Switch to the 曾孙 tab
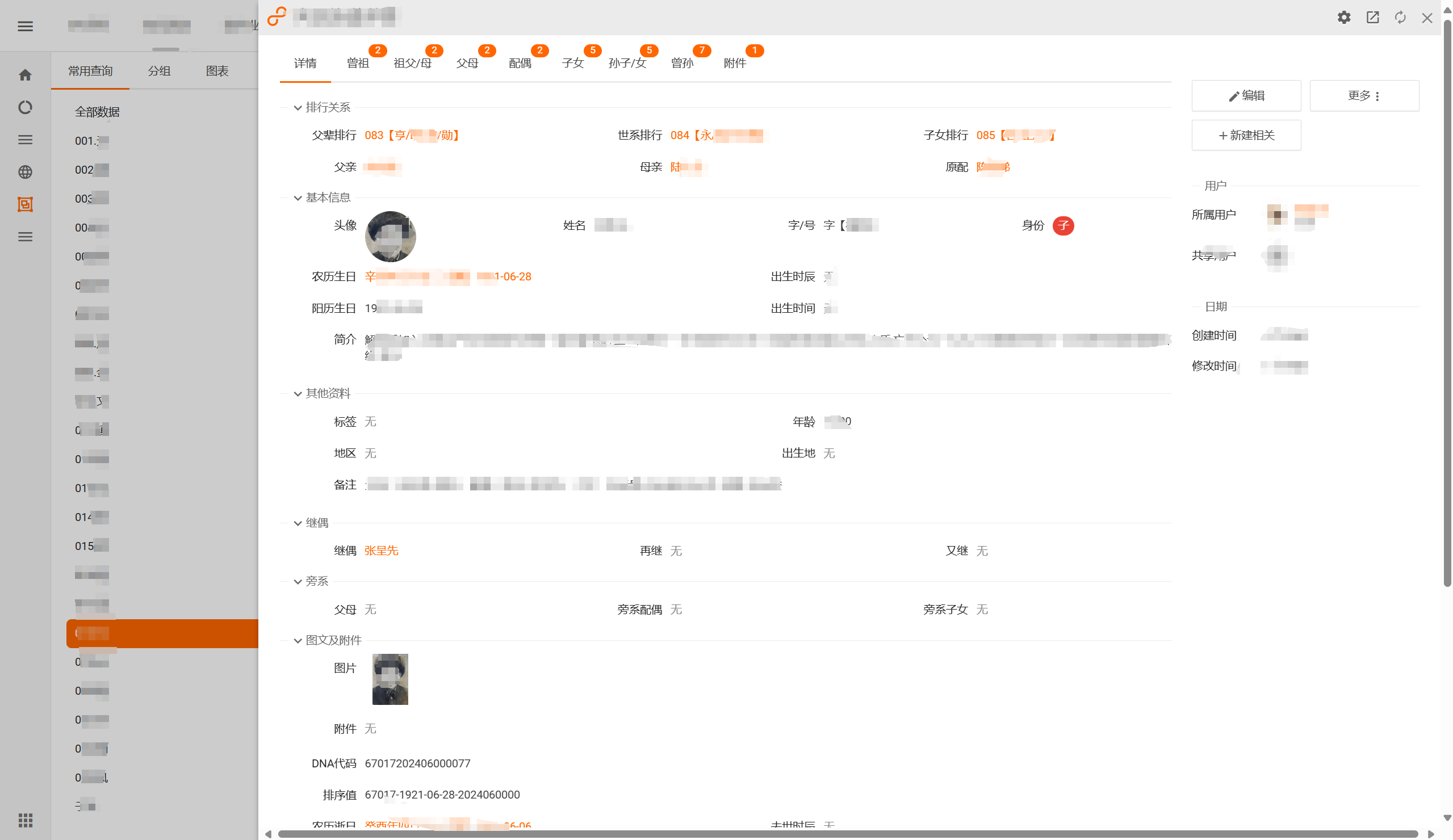Image resolution: width=1453 pixels, height=840 pixels. (x=681, y=63)
